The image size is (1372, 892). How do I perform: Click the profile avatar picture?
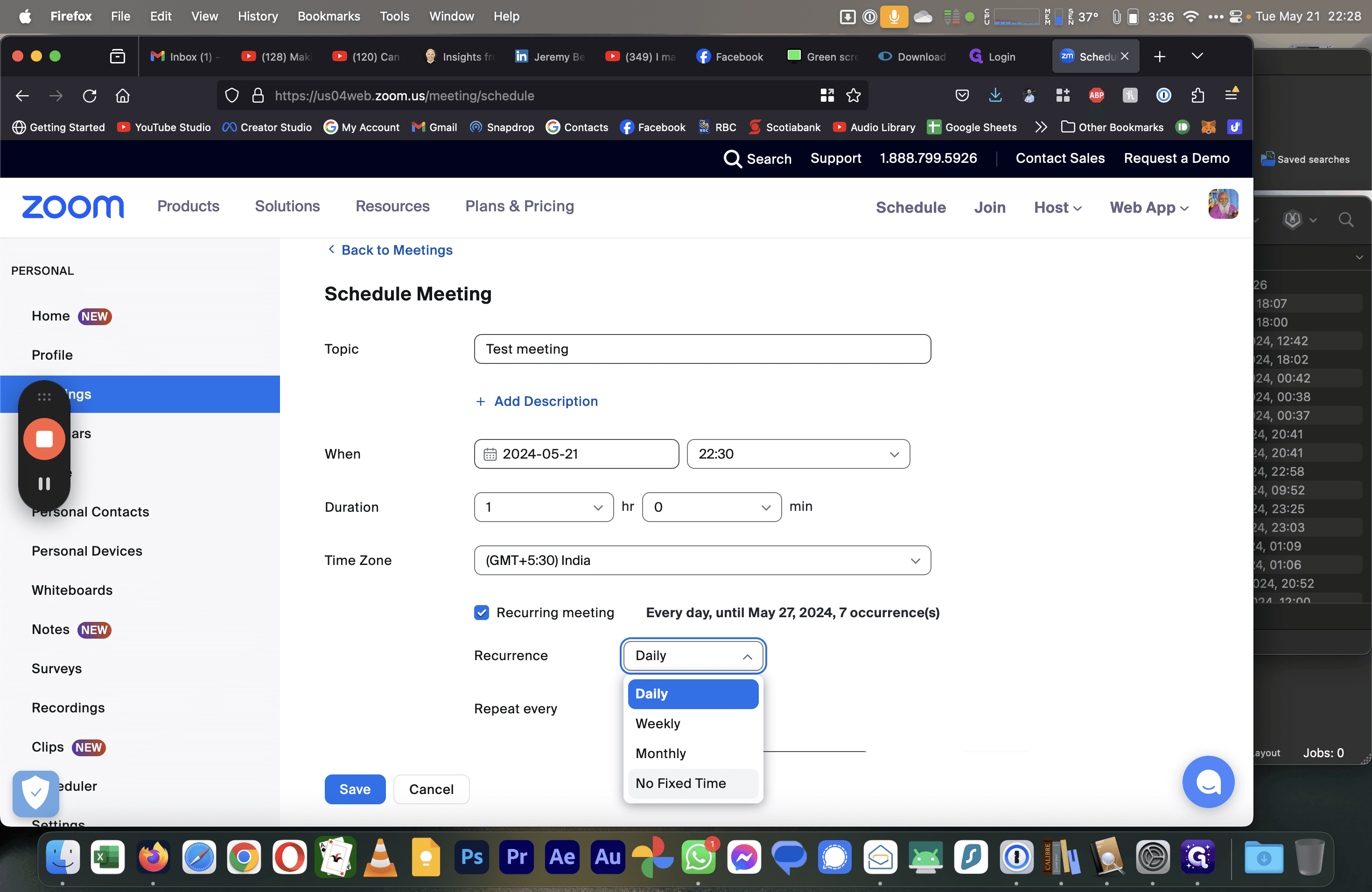pos(1223,204)
